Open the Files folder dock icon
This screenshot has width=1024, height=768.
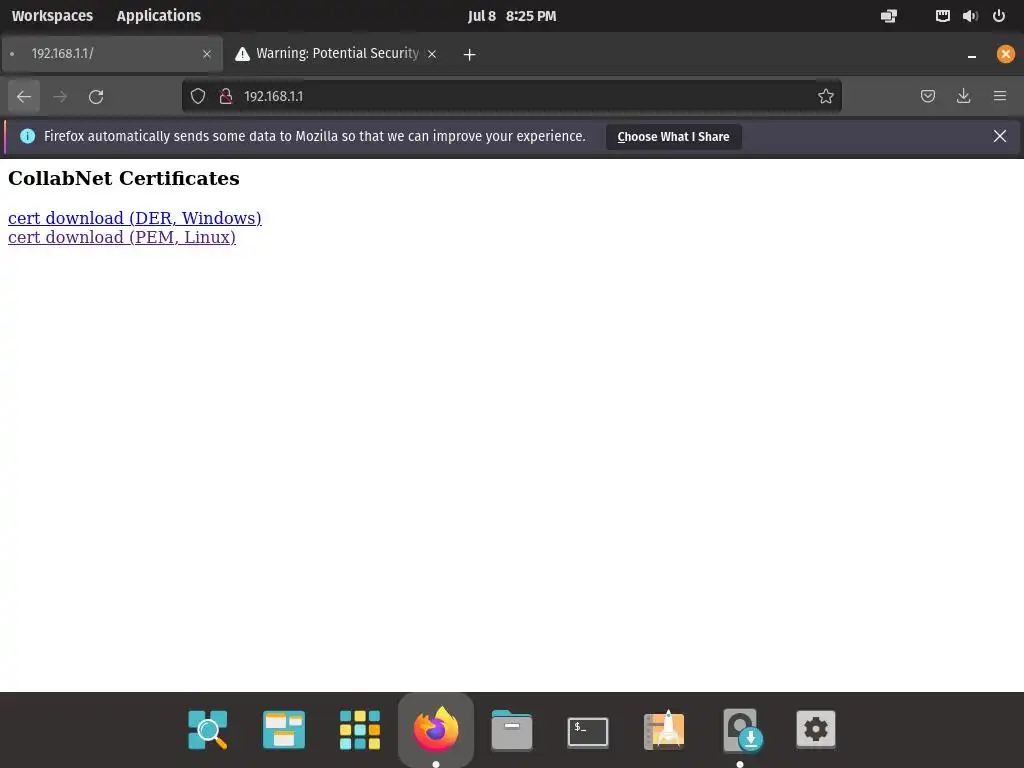tap(512, 729)
